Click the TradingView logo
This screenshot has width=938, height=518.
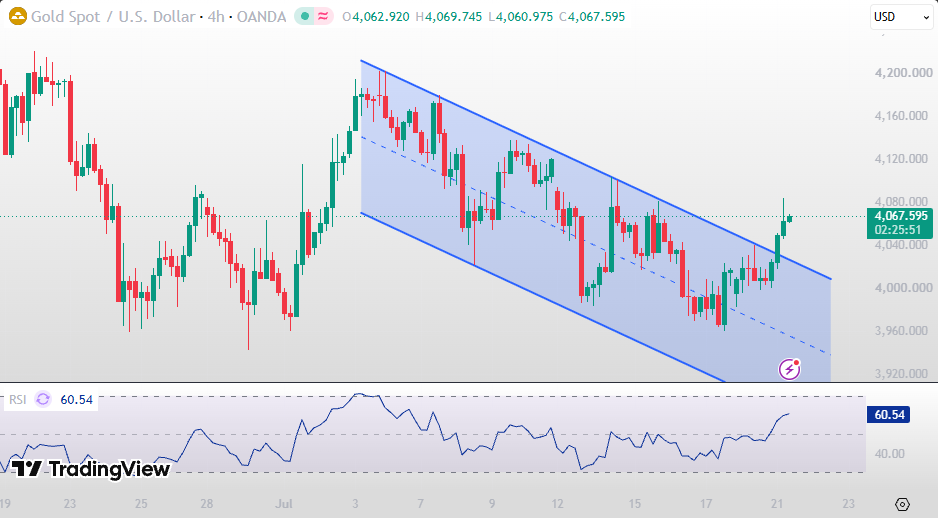[x=91, y=468]
